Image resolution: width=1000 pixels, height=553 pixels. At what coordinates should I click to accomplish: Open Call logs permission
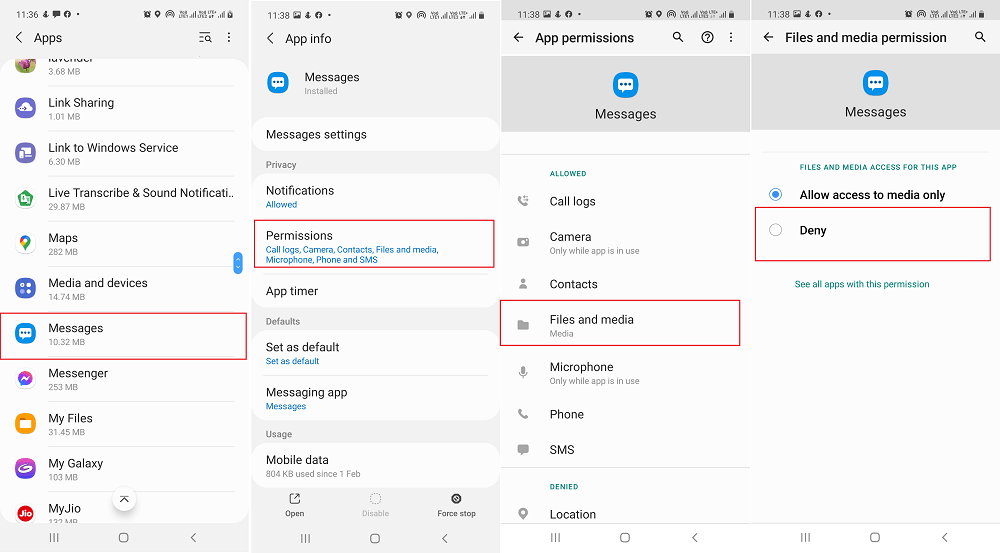tap(626, 202)
